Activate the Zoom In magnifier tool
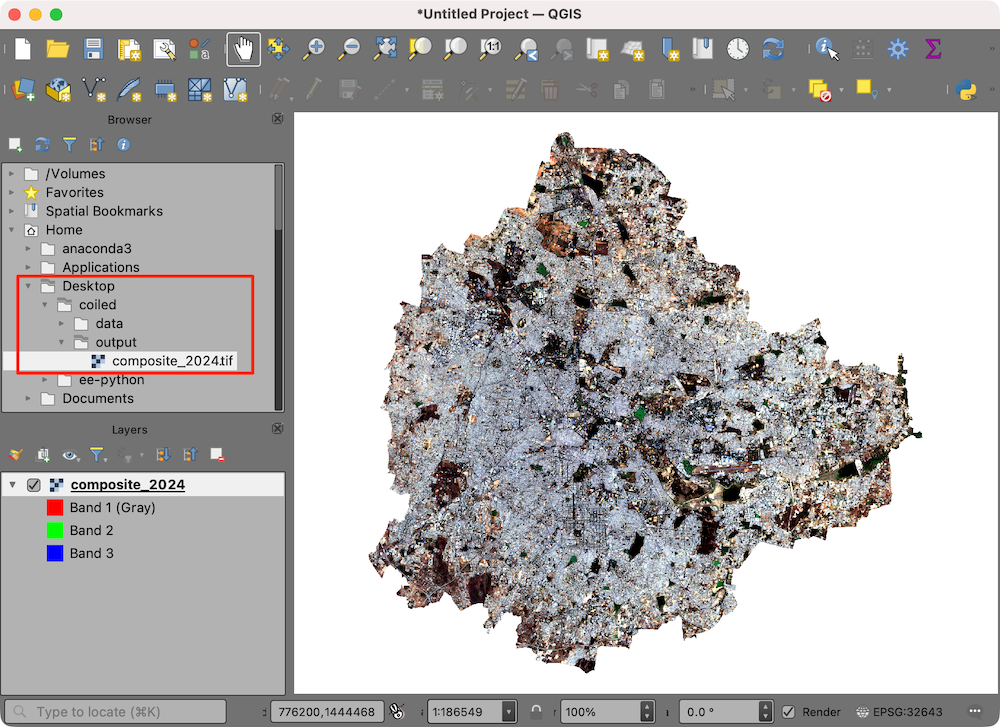 click(x=315, y=49)
